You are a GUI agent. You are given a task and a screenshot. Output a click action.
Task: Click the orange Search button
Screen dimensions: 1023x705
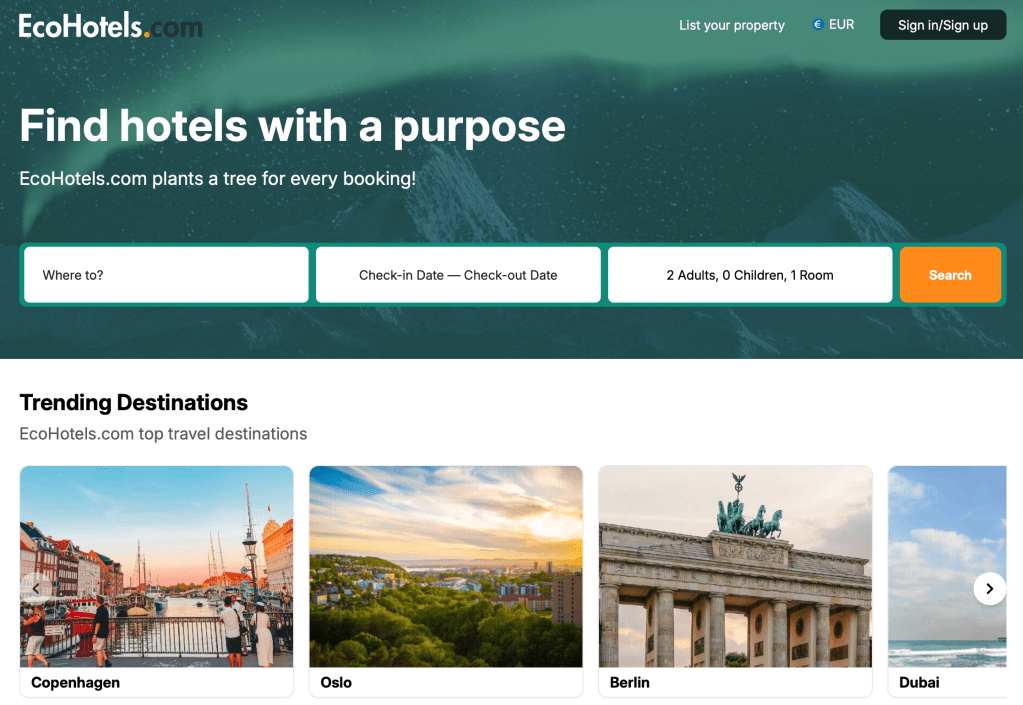[x=950, y=275]
